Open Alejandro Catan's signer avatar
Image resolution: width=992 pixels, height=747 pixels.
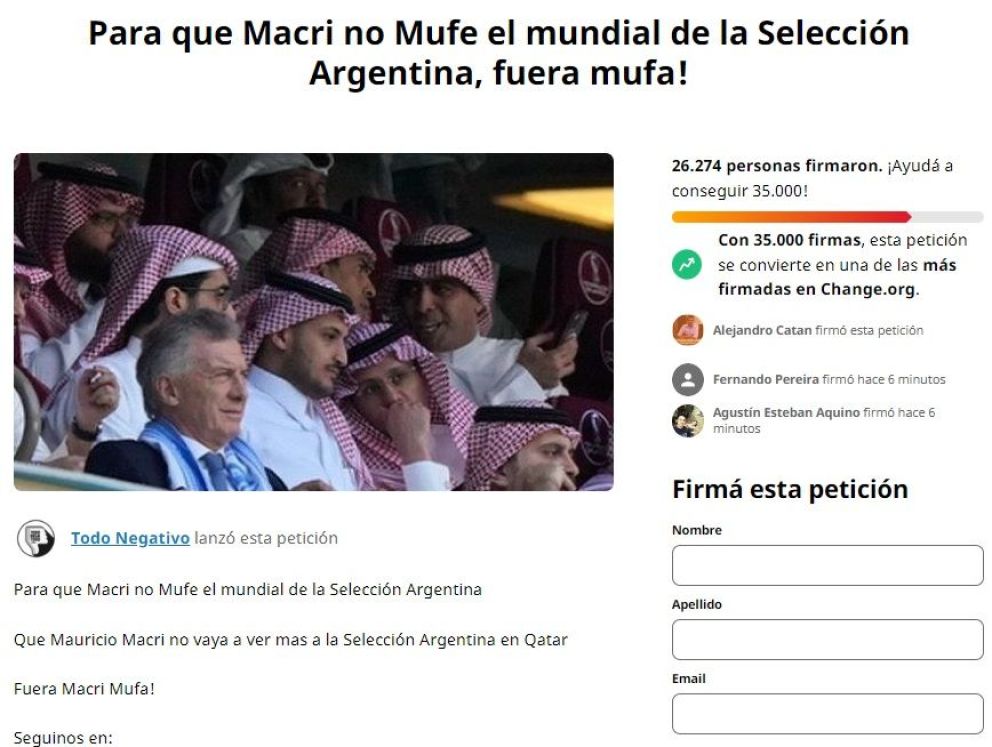(x=688, y=330)
